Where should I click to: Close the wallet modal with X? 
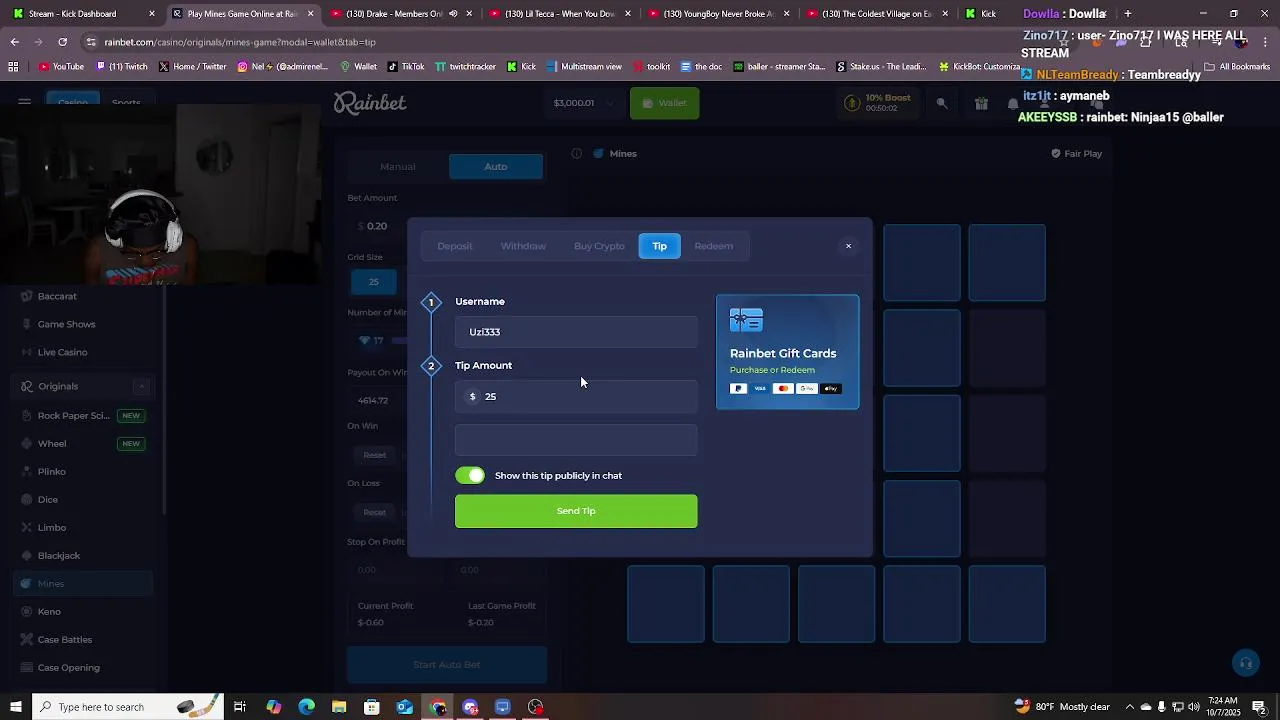(x=848, y=246)
